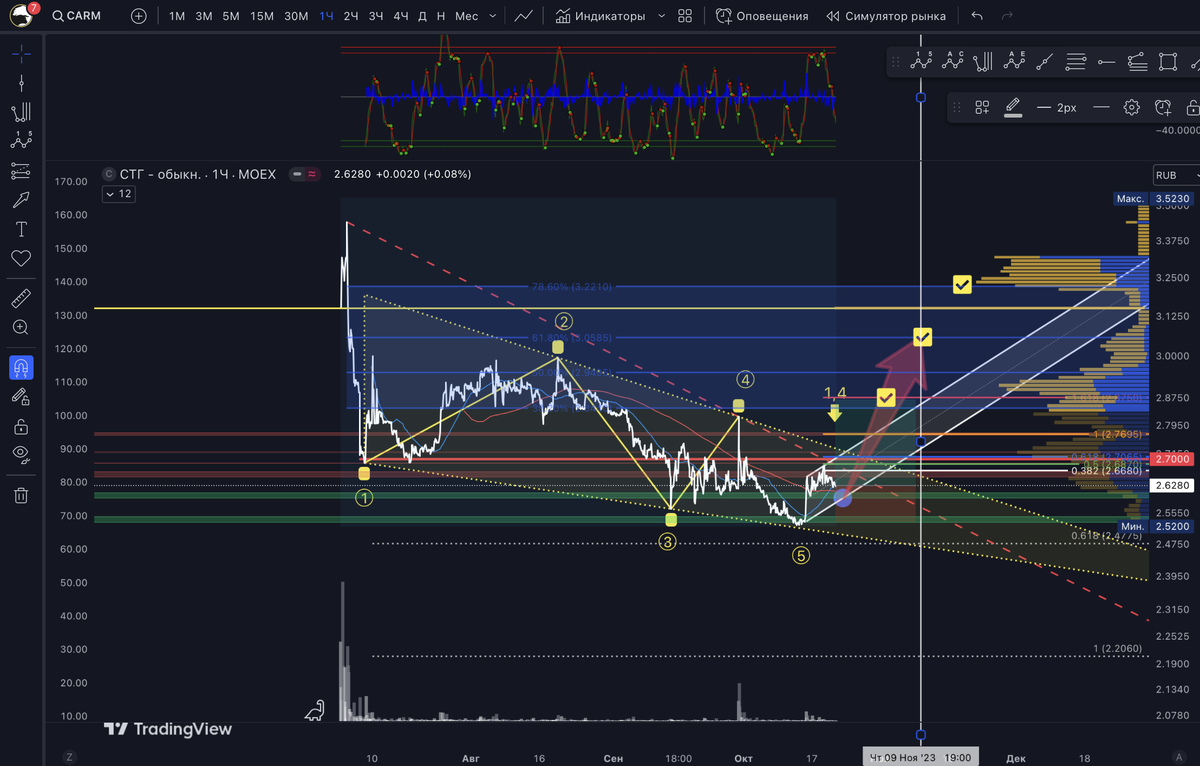Add alert on drawing with clock-plus icon
This screenshot has height=766, width=1200.
click(x=1162, y=107)
